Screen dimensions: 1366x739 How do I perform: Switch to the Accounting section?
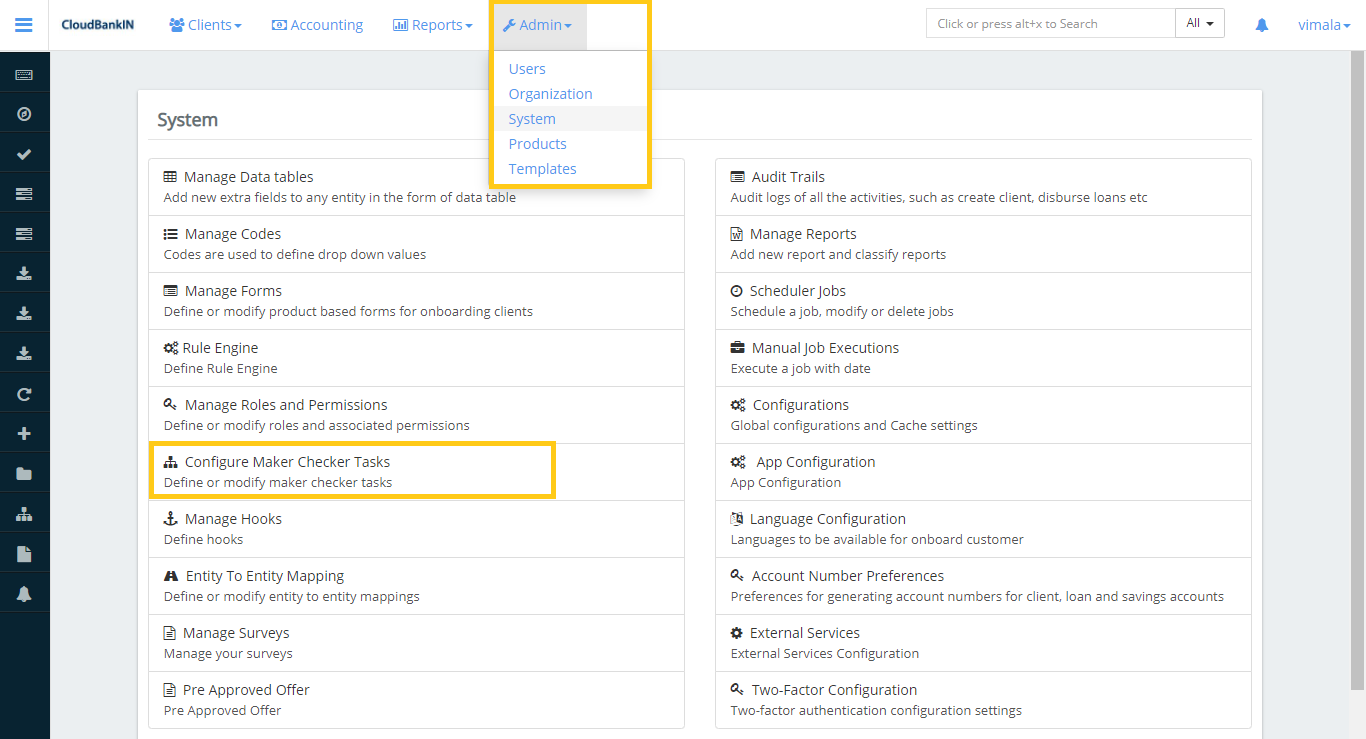[317, 24]
